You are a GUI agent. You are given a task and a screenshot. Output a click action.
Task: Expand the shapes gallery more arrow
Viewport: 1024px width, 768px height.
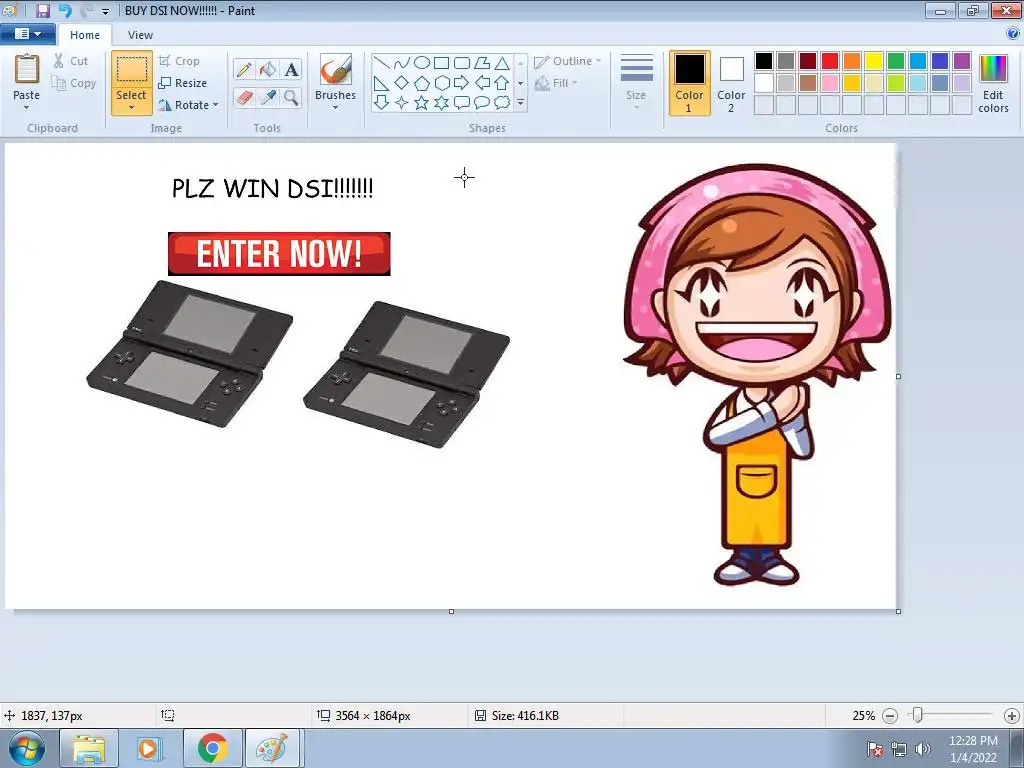[520, 103]
